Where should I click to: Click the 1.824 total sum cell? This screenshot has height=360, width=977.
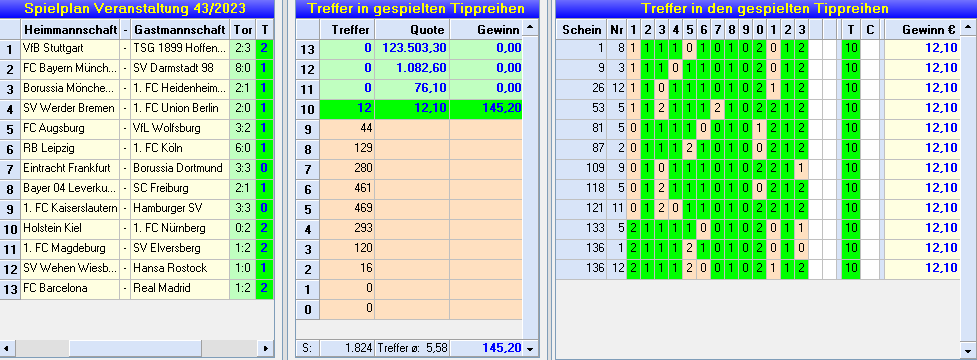click(x=347, y=348)
